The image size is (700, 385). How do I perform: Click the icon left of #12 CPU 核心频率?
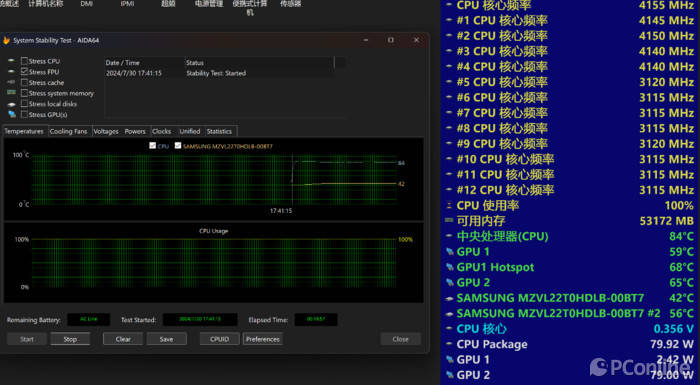(x=450, y=190)
